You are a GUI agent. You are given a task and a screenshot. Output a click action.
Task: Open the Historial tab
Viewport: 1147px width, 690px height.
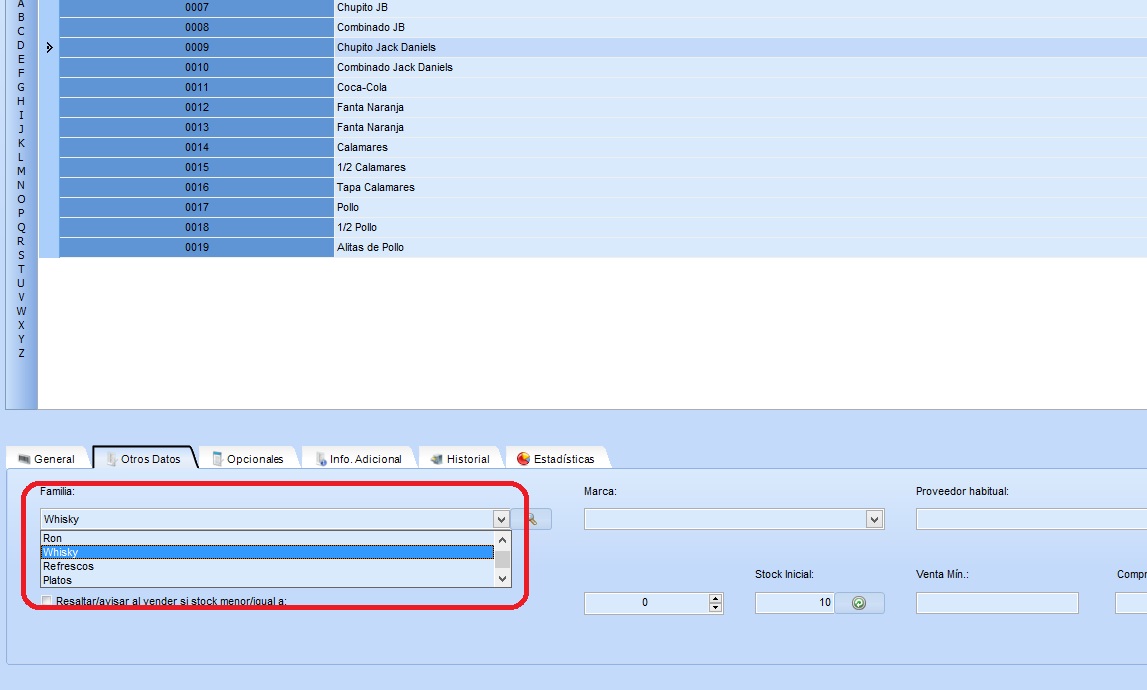pos(460,459)
